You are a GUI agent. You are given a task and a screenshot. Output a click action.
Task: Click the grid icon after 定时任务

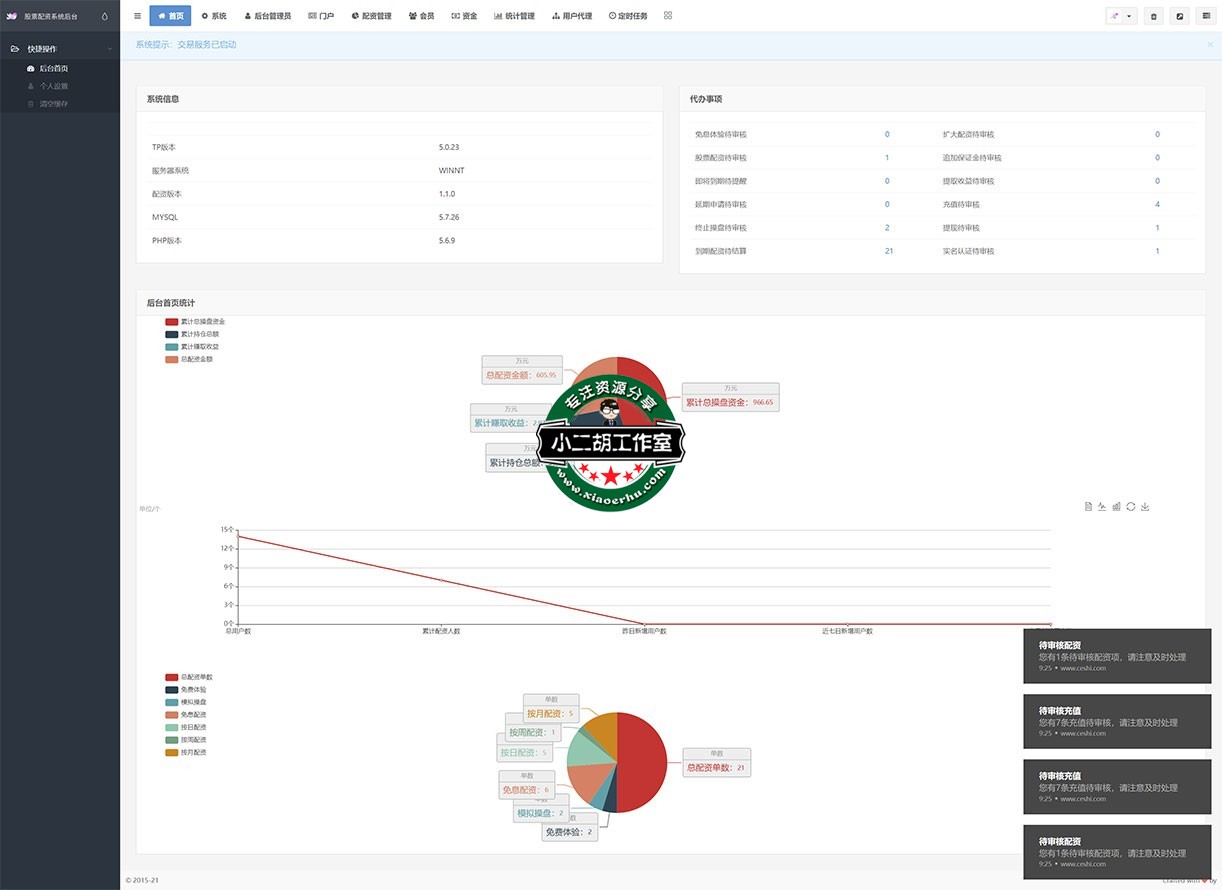tap(668, 16)
